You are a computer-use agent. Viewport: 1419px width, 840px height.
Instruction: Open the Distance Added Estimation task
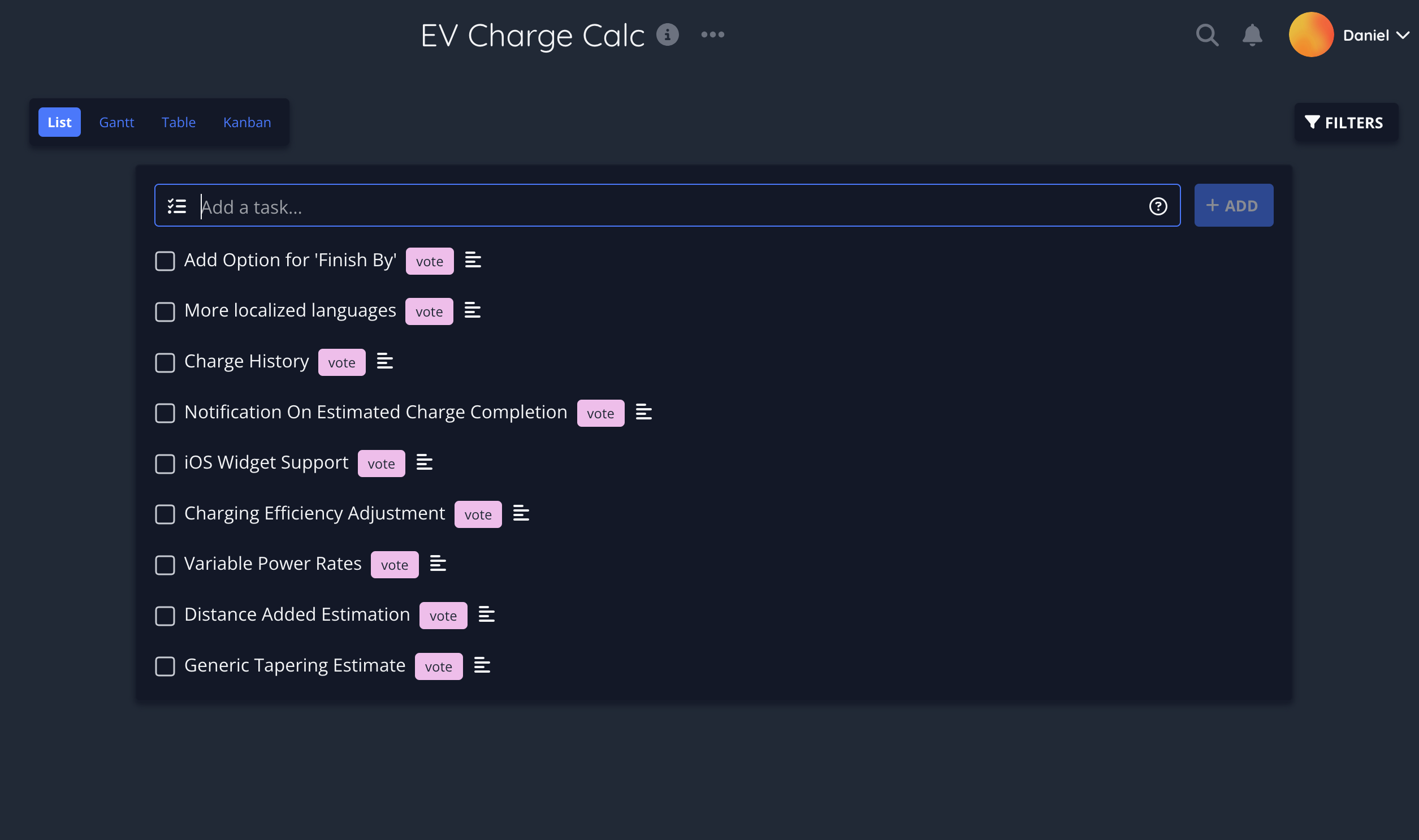[x=297, y=614]
